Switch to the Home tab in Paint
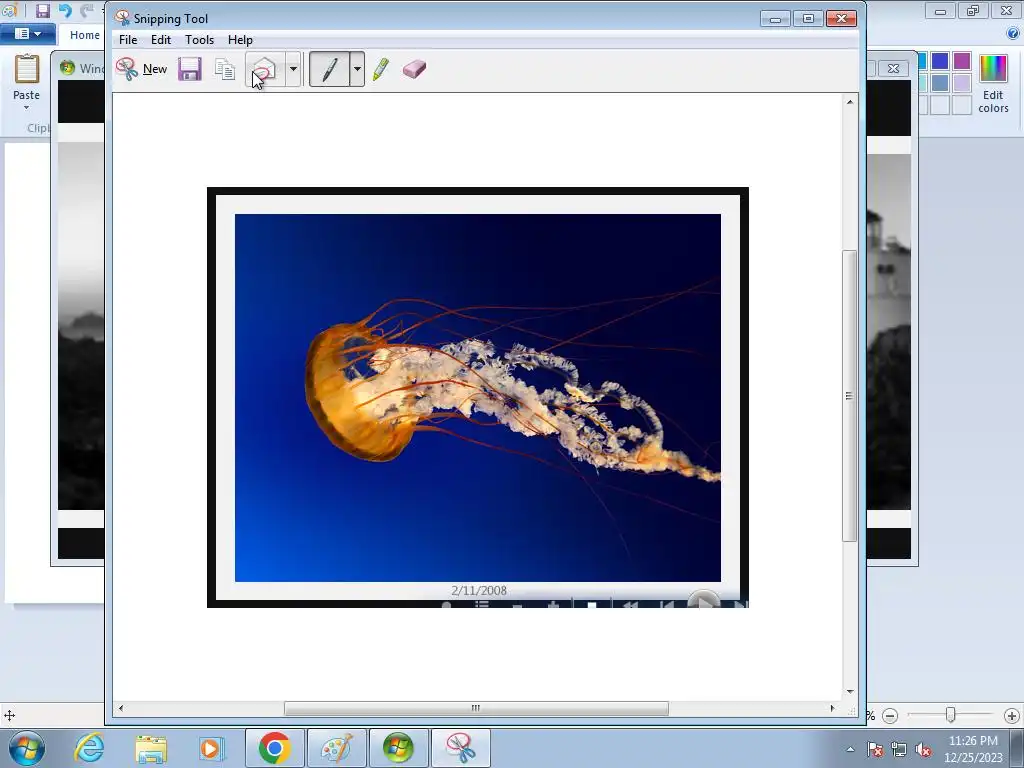The width and height of the screenshot is (1024, 768). tap(85, 35)
